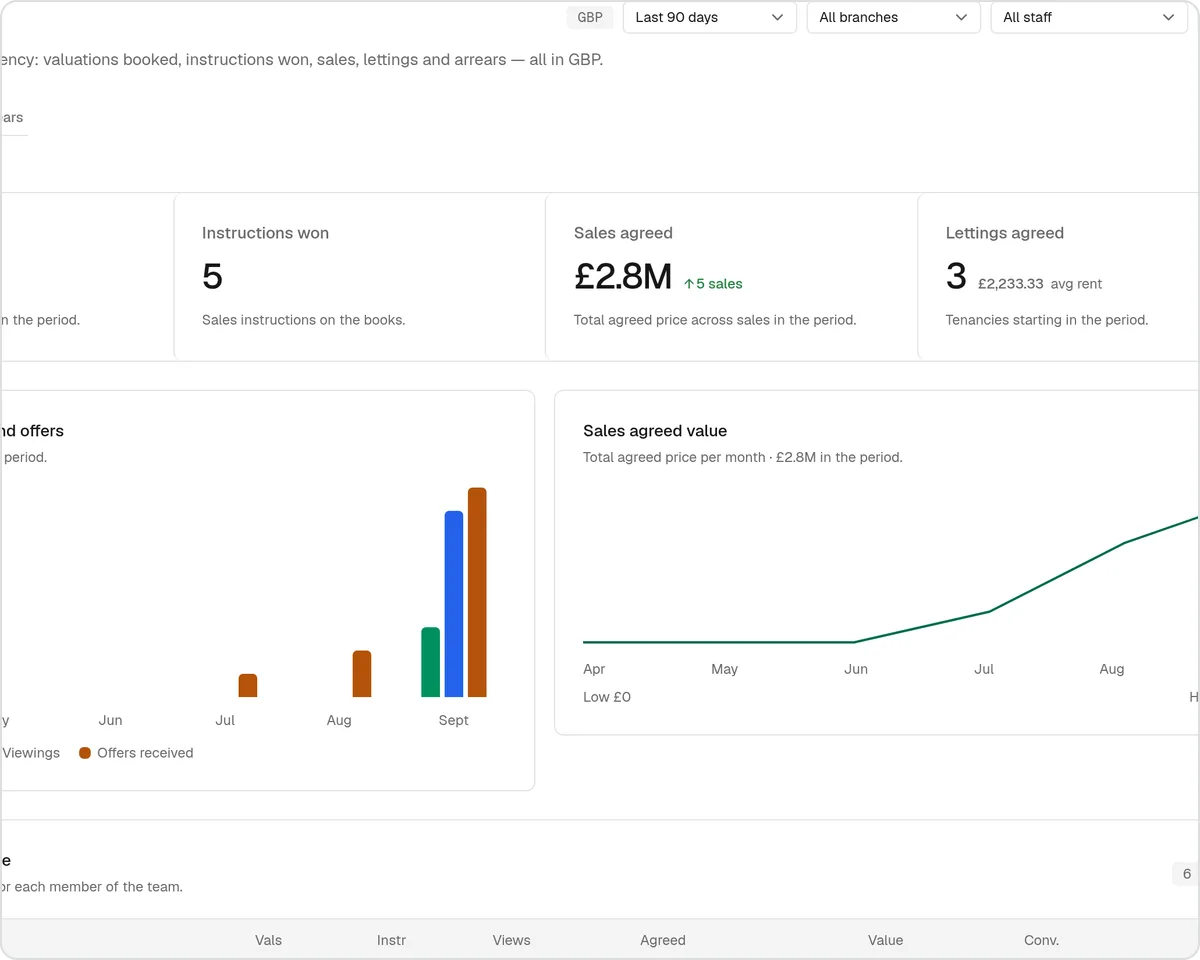Click the Viewings legend label

(31, 753)
